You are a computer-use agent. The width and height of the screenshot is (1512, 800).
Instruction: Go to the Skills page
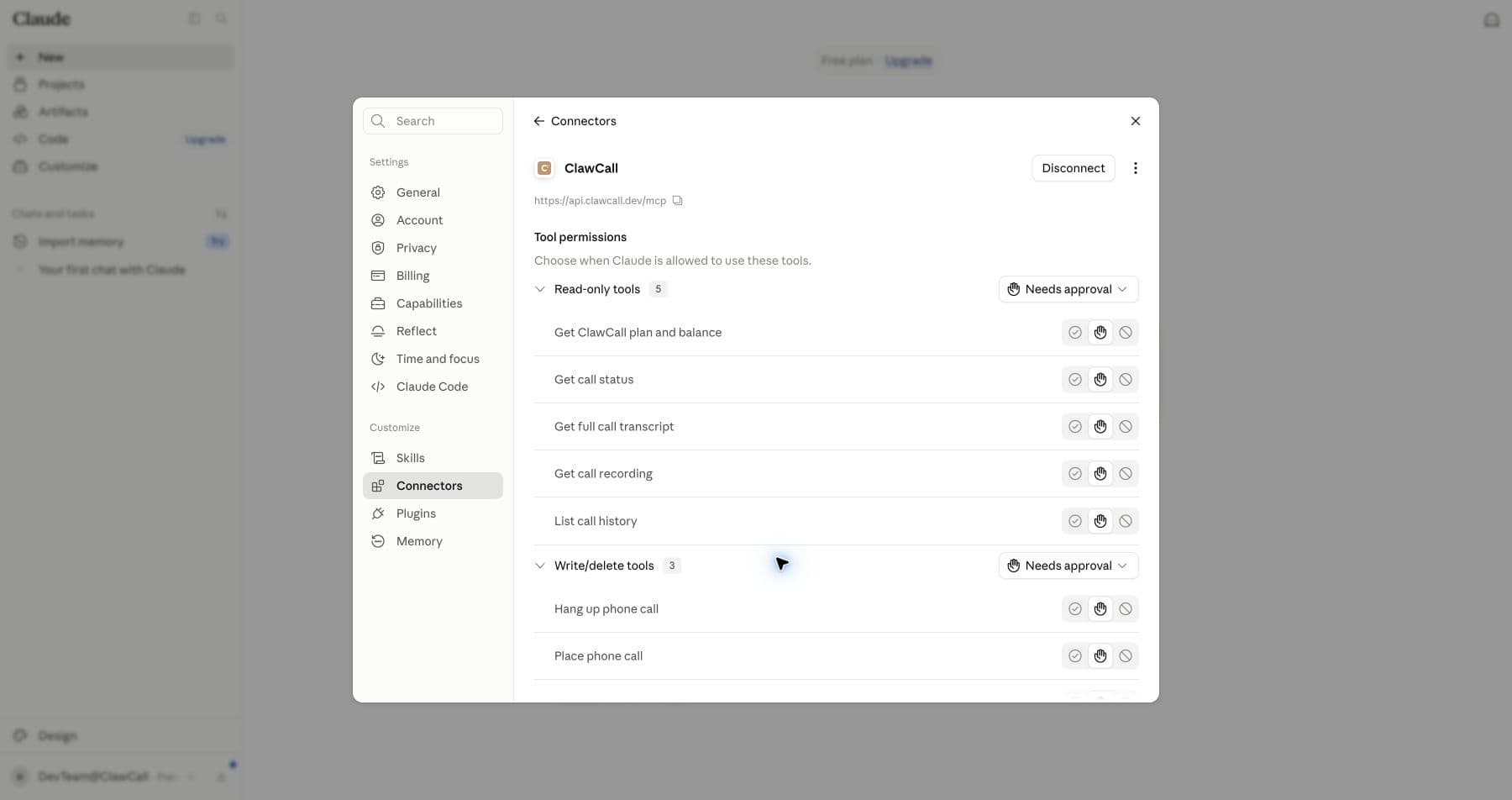coord(433,458)
